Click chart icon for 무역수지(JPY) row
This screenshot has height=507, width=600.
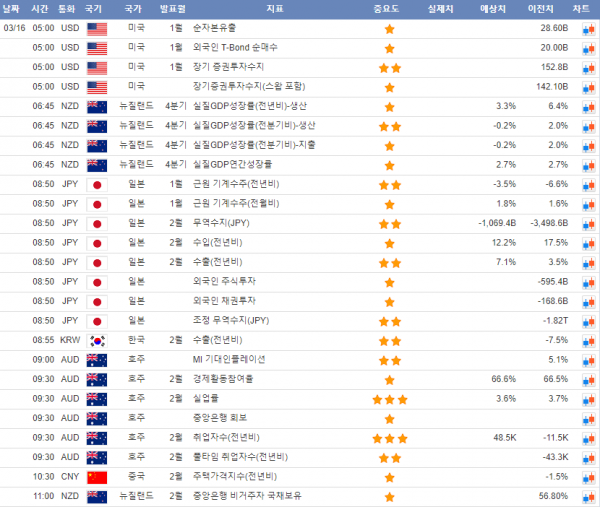(x=587, y=224)
